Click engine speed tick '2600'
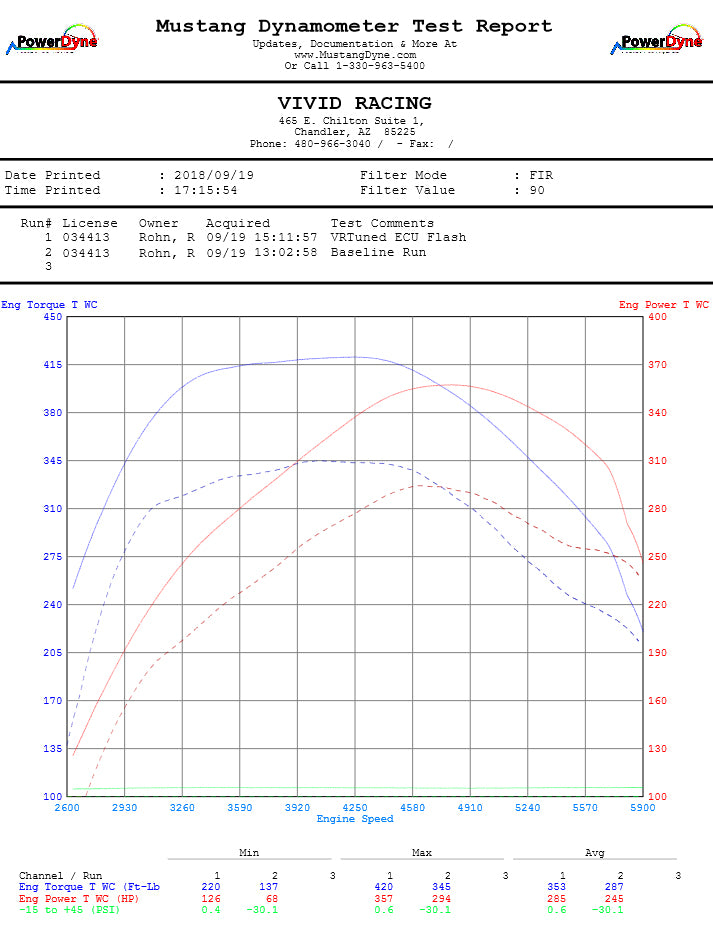The height and width of the screenshot is (938, 713). coord(67,808)
